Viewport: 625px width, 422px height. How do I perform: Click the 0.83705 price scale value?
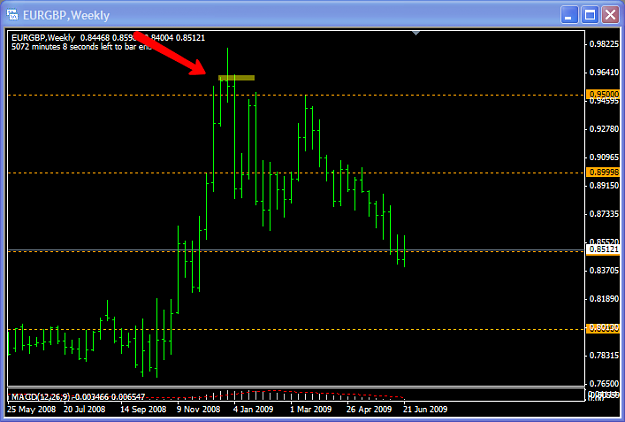[604, 271]
